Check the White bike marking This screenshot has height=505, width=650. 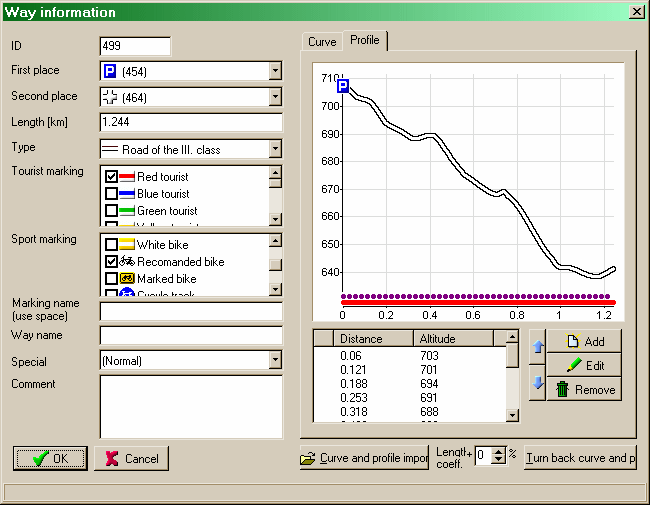[112, 245]
